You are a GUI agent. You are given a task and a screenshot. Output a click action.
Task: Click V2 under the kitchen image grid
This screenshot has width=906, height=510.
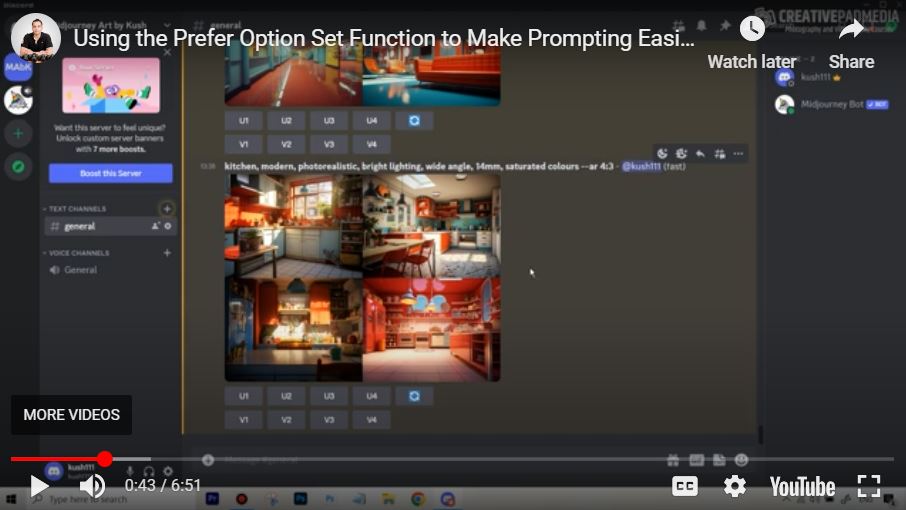[x=287, y=420]
